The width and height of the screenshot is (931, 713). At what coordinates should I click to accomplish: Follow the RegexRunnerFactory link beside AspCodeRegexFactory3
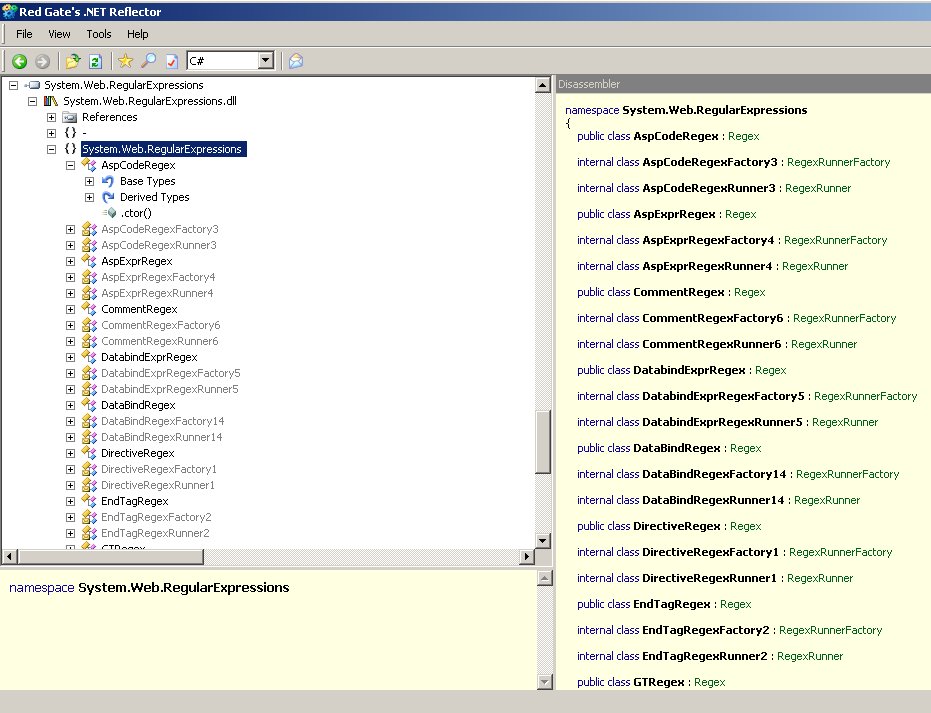pos(838,162)
